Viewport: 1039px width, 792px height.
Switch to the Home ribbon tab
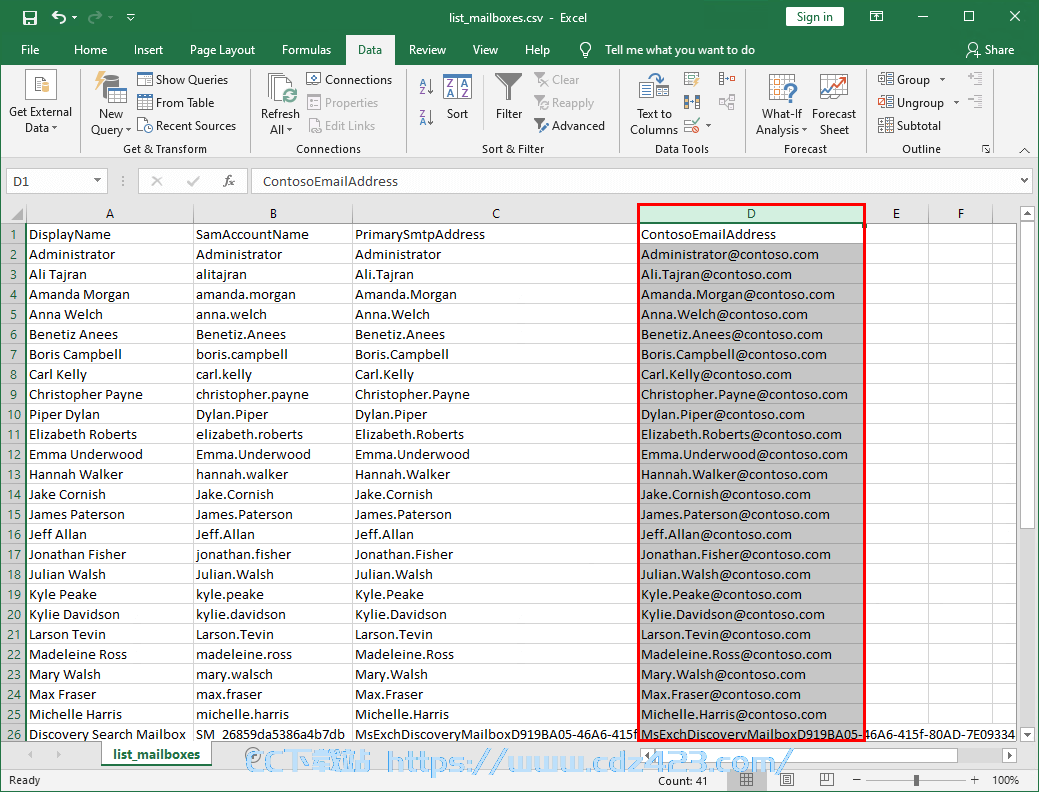(x=91, y=50)
